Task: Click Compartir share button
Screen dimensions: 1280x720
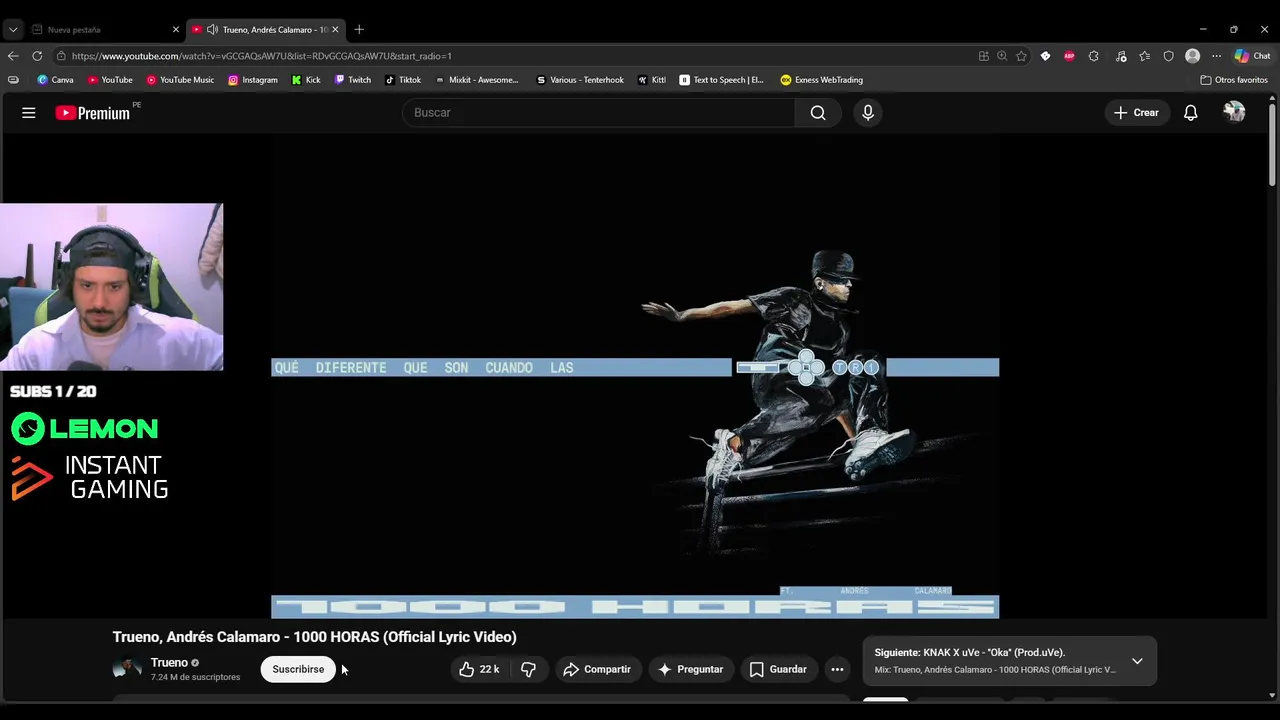Action: (x=597, y=669)
